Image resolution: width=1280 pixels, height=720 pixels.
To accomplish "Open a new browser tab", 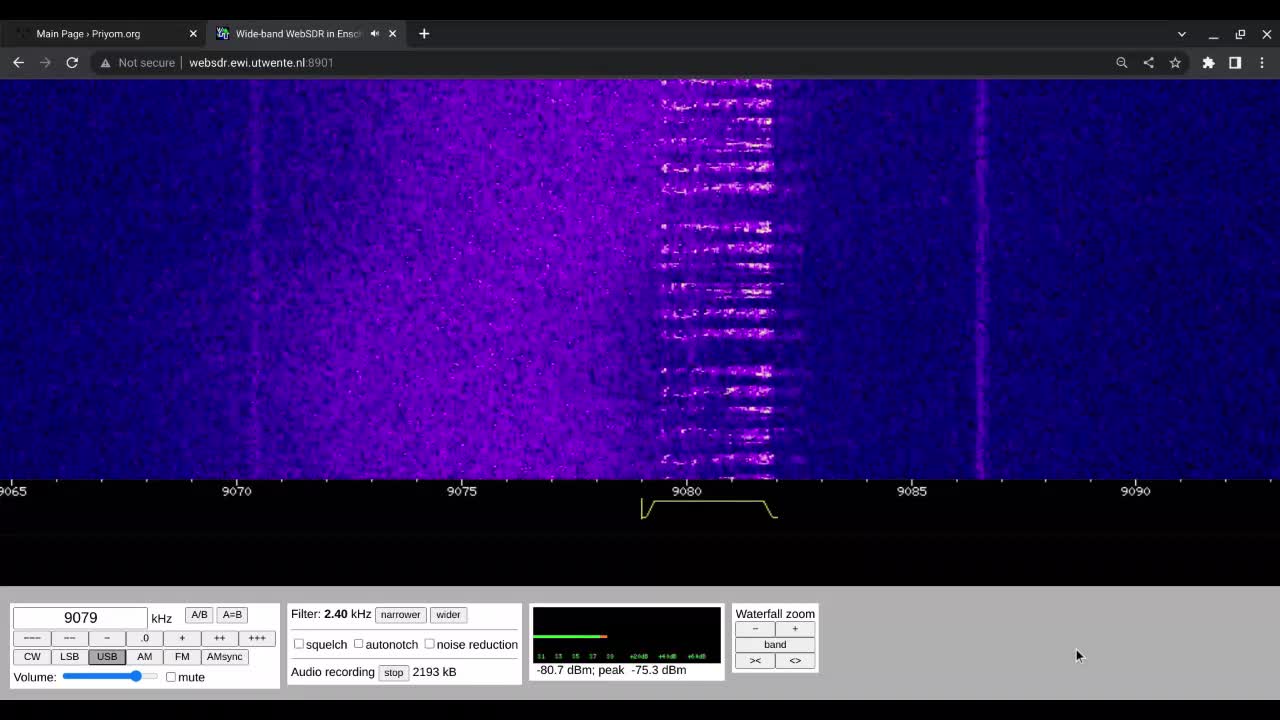I will (x=424, y=33).
